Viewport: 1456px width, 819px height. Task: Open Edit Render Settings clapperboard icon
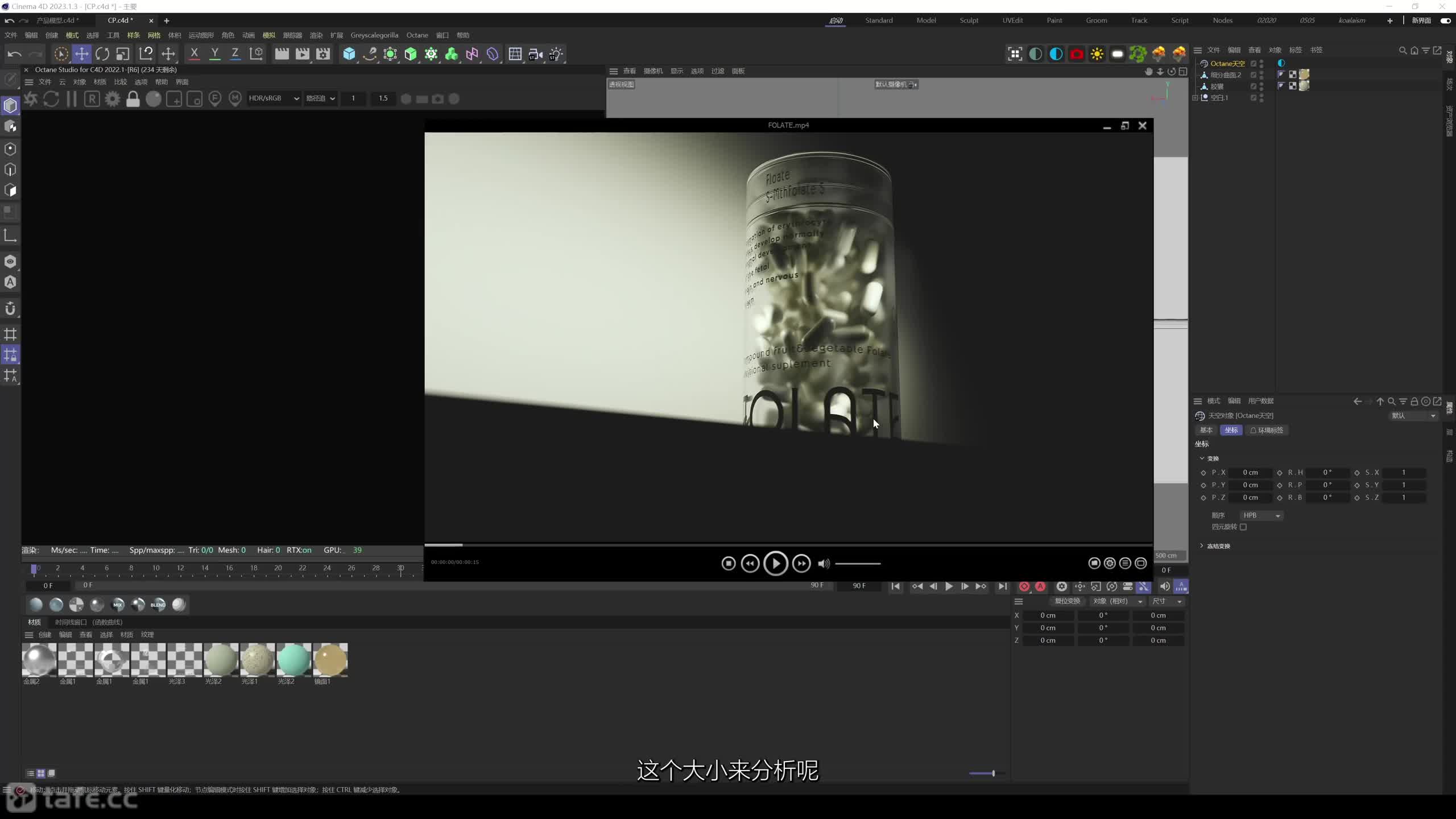(x=323, y=54)
